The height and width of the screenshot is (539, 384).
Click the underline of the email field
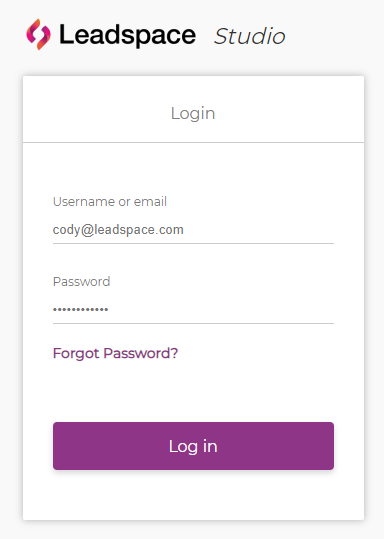tap(193, 243)
